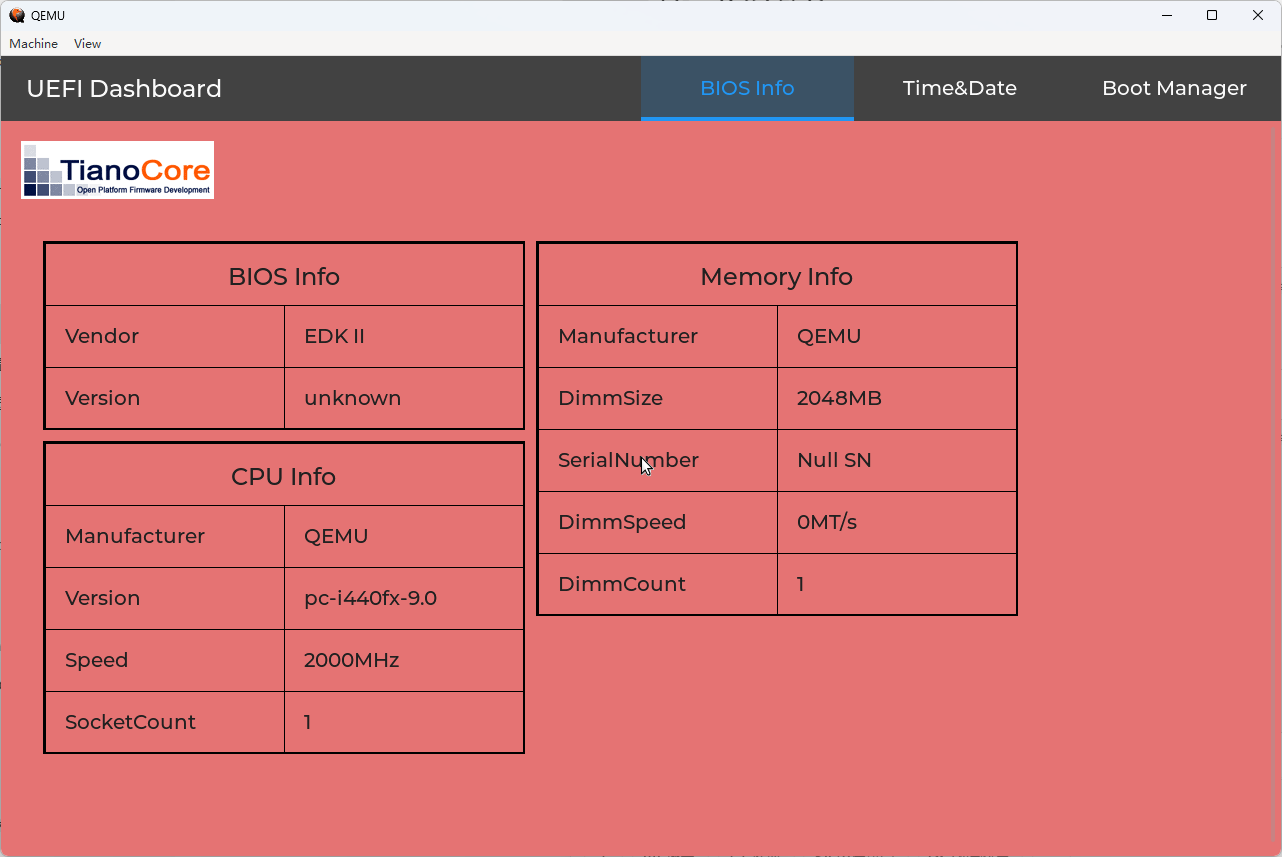Click the QEMU app icon in title bar
The height and width of the screenshot is (857, 1282).
[x=17, y=15]
